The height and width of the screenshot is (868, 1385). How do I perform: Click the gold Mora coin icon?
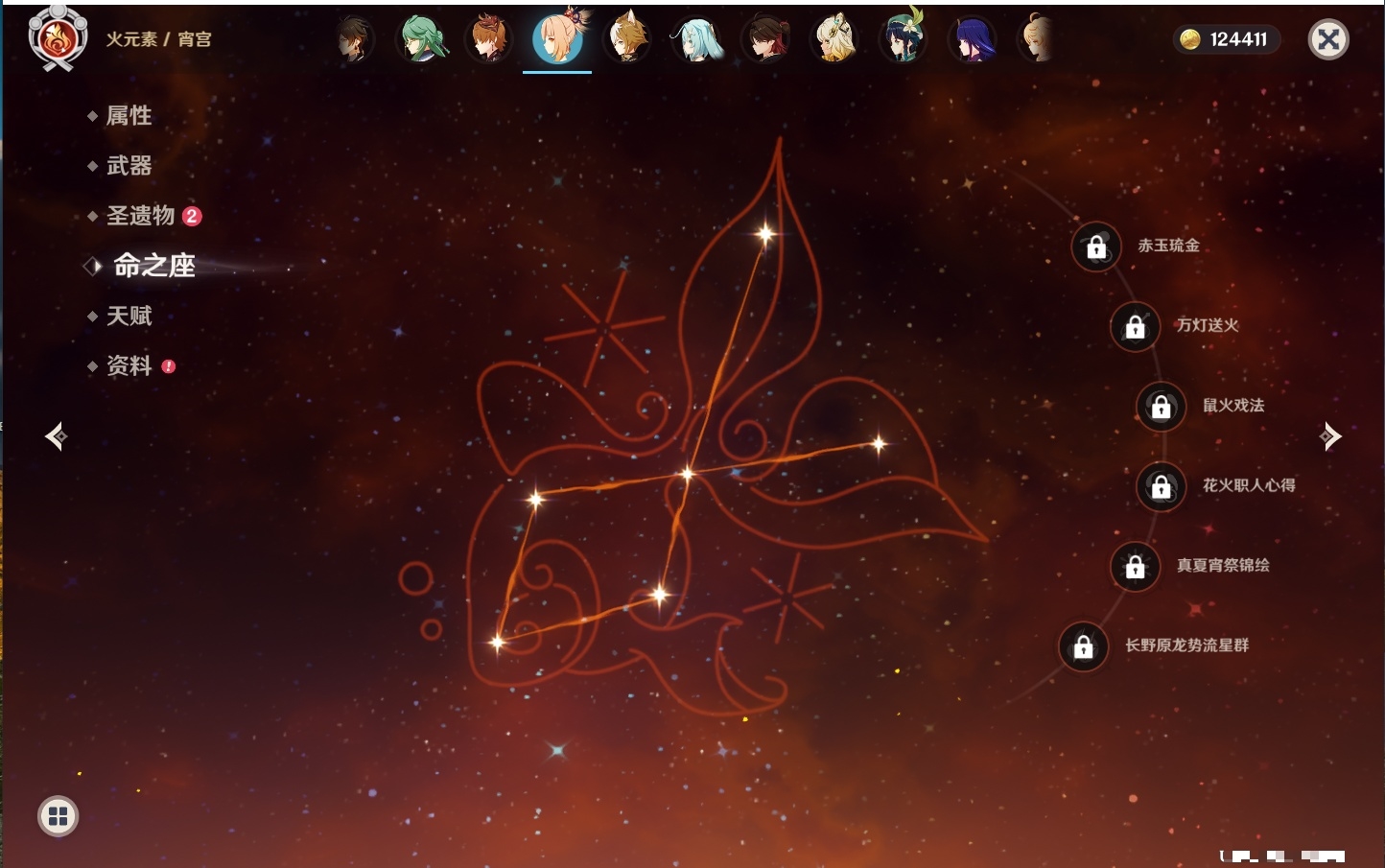1190,39
